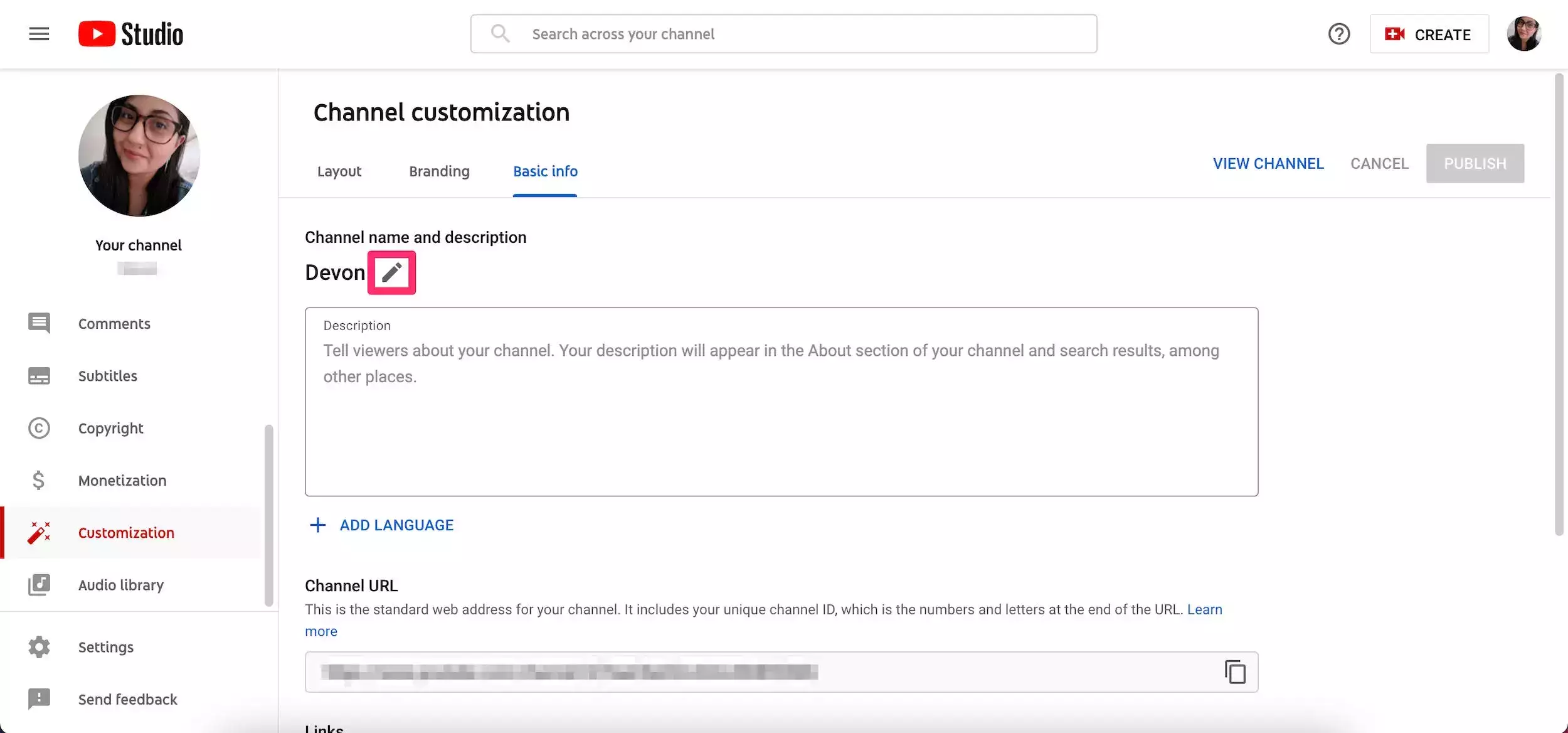Open the Monetization page

click(x=122, y=481)
